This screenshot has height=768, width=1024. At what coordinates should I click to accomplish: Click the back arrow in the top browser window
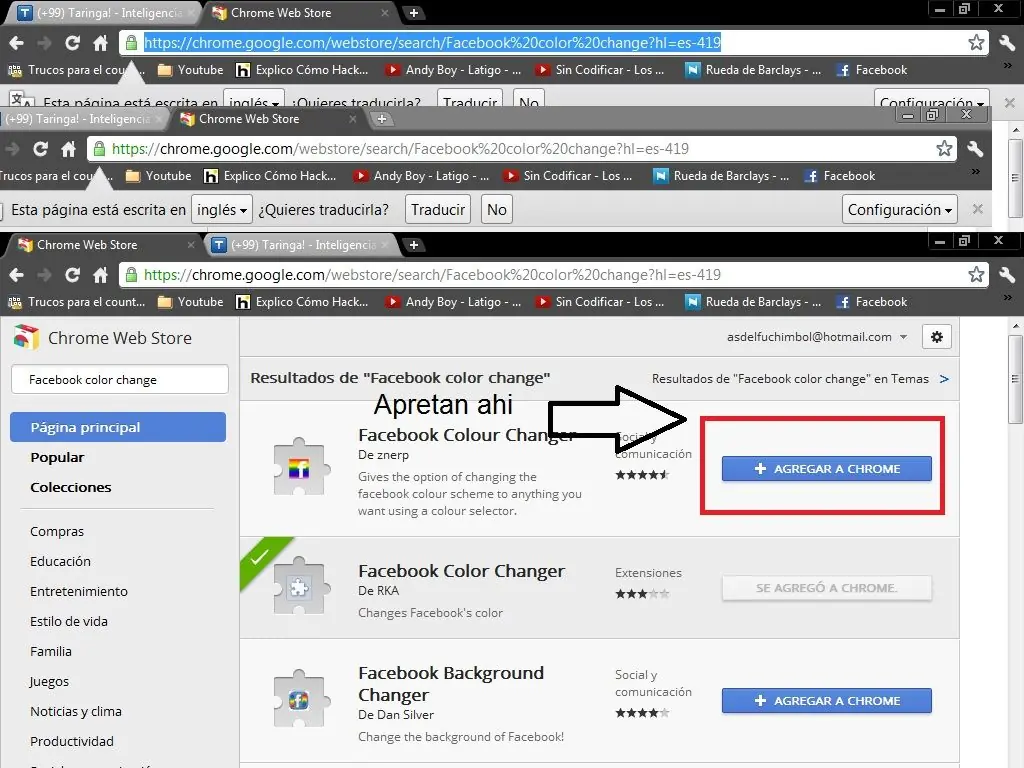tap(16, 43)
